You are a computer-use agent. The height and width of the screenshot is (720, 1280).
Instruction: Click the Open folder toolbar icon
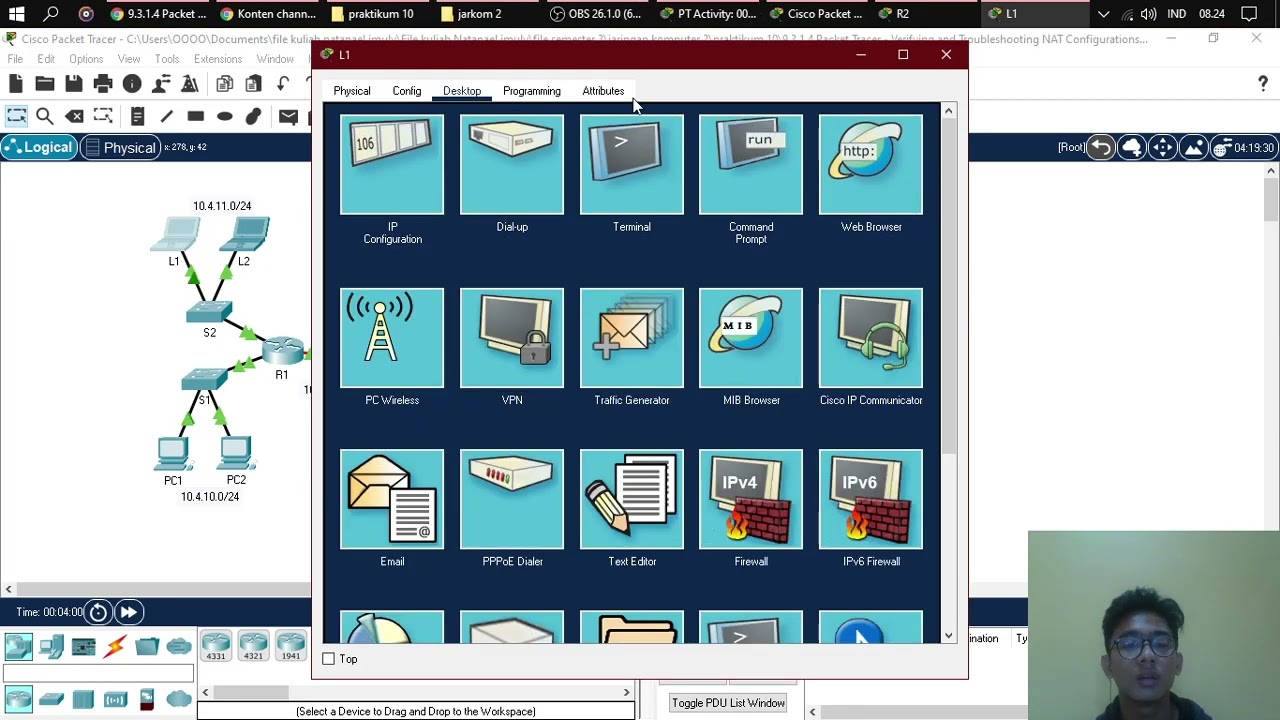45,84
